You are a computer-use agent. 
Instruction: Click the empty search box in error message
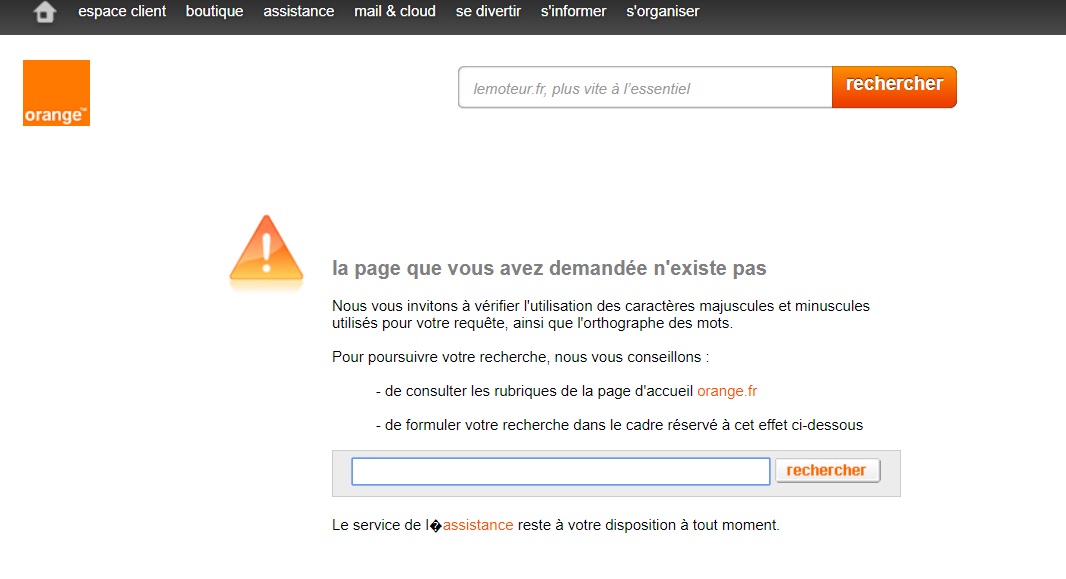coord(561,472)
